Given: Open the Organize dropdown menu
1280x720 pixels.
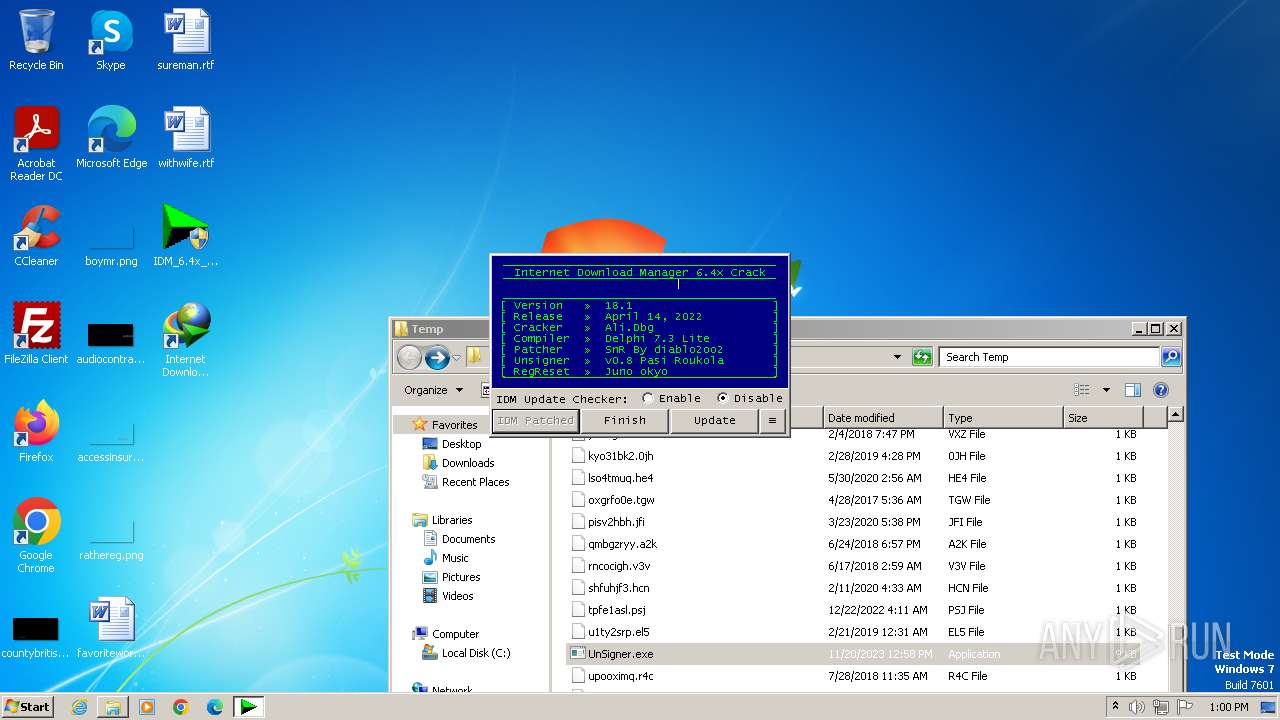Looking at the screenshot, I should click(434, 390).
